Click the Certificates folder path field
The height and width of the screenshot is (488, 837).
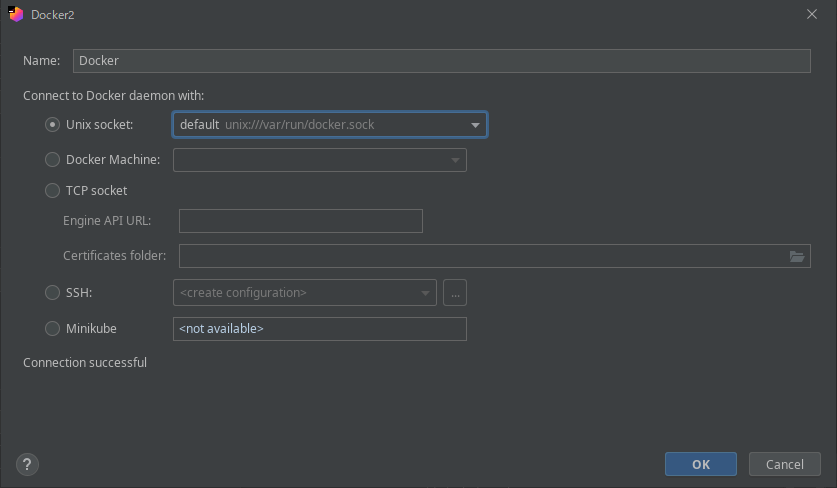pyautogui.click(x=480, y=256)
